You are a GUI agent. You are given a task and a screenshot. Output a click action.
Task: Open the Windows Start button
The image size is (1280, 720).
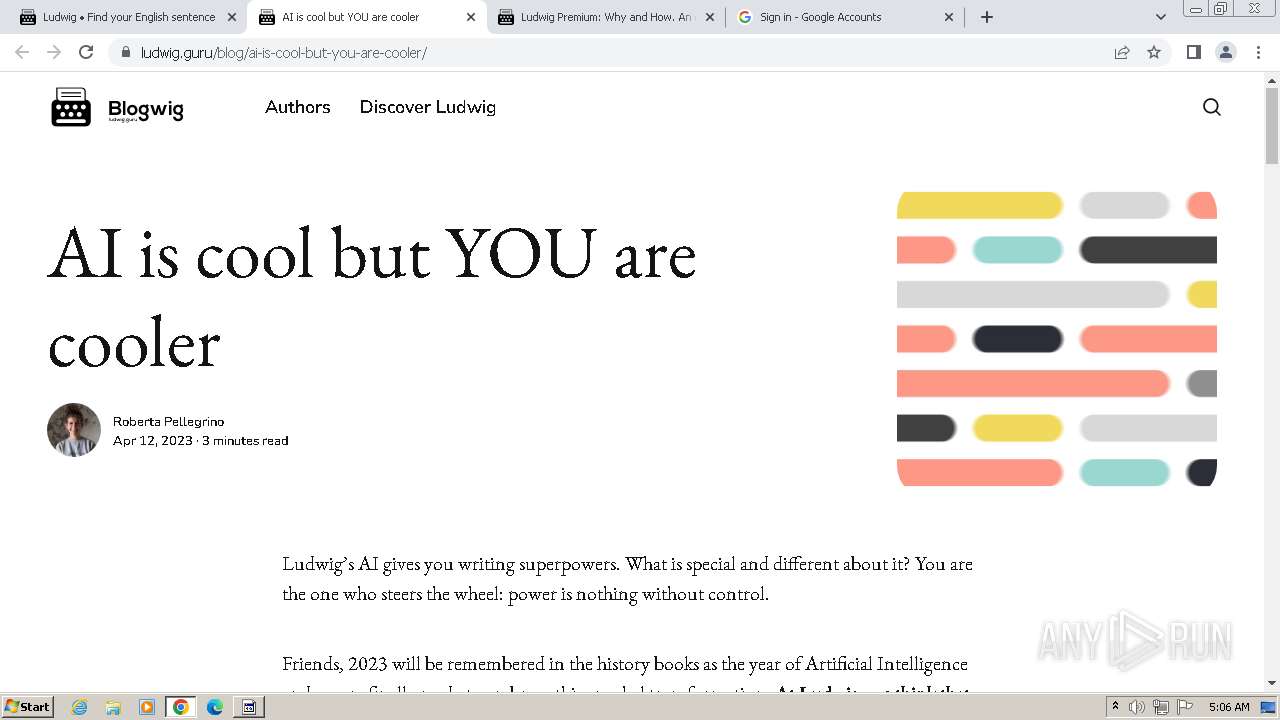pyautogui.click(x=27, y=706)
